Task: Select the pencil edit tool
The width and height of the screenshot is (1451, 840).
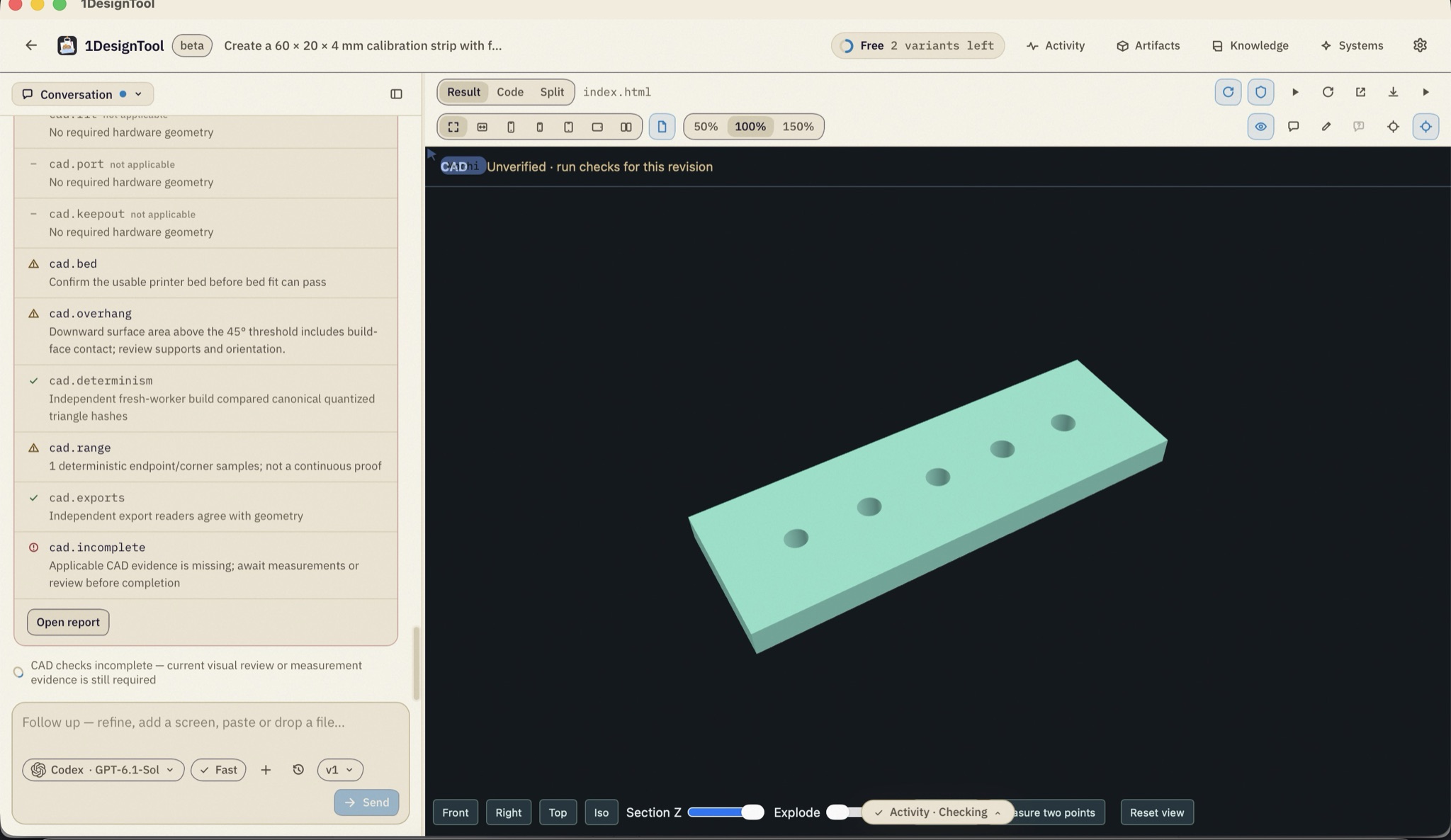Action: pos(1326,127)
